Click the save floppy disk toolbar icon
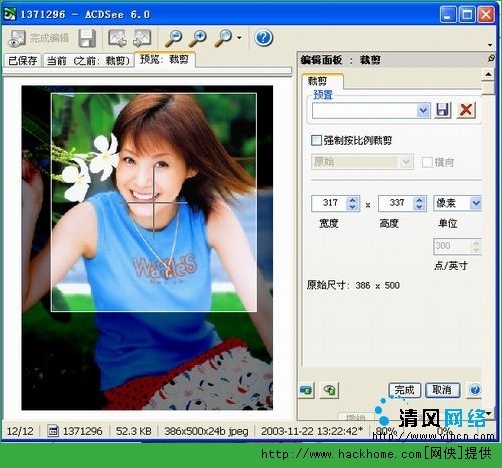Viewport: 502px width, 468px height. pos(87,38)
